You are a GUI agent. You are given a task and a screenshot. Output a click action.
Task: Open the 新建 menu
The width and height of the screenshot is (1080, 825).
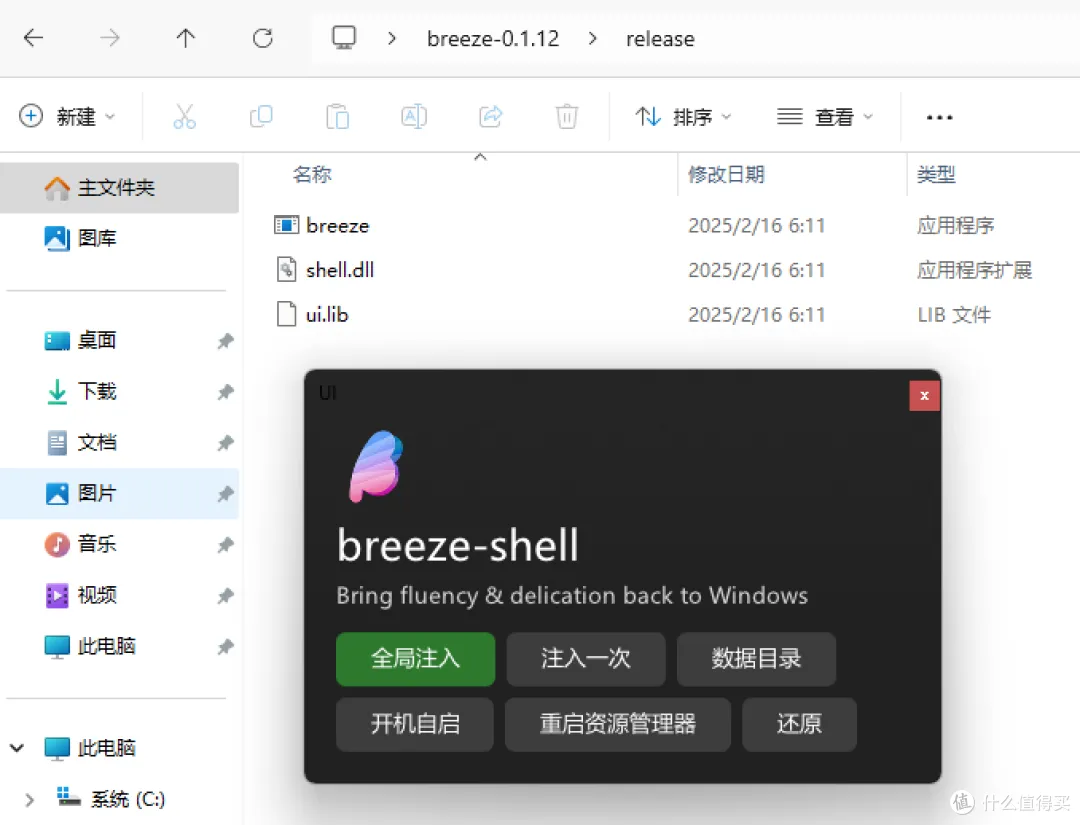[69, 116]
